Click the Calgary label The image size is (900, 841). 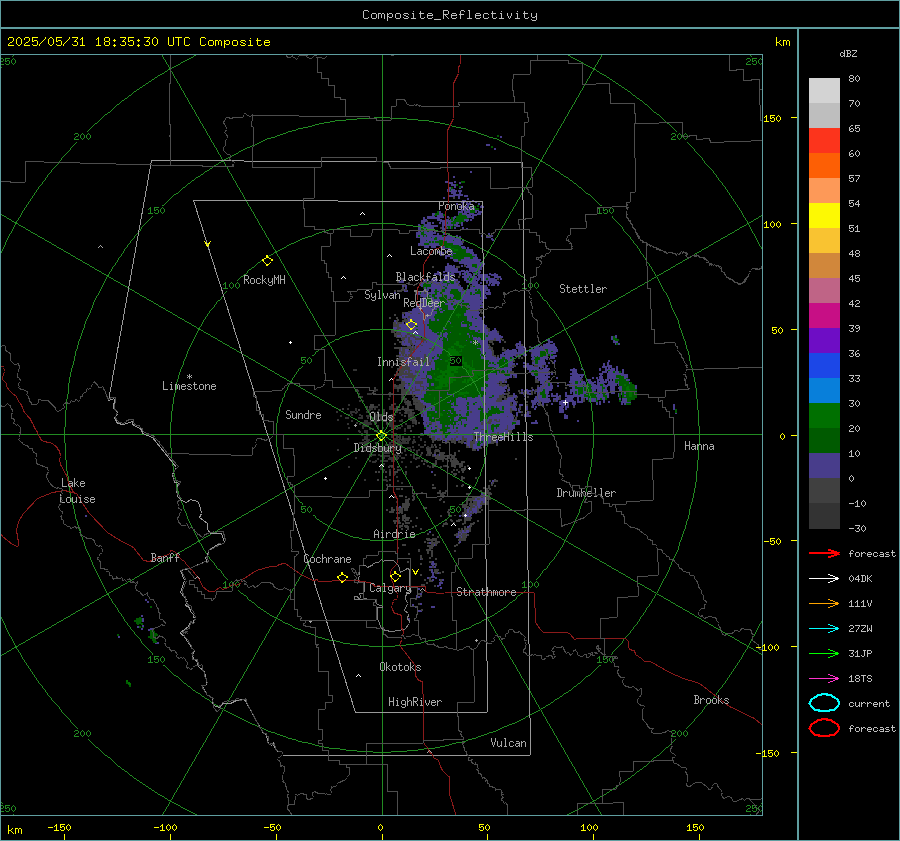tap(390, 588)
